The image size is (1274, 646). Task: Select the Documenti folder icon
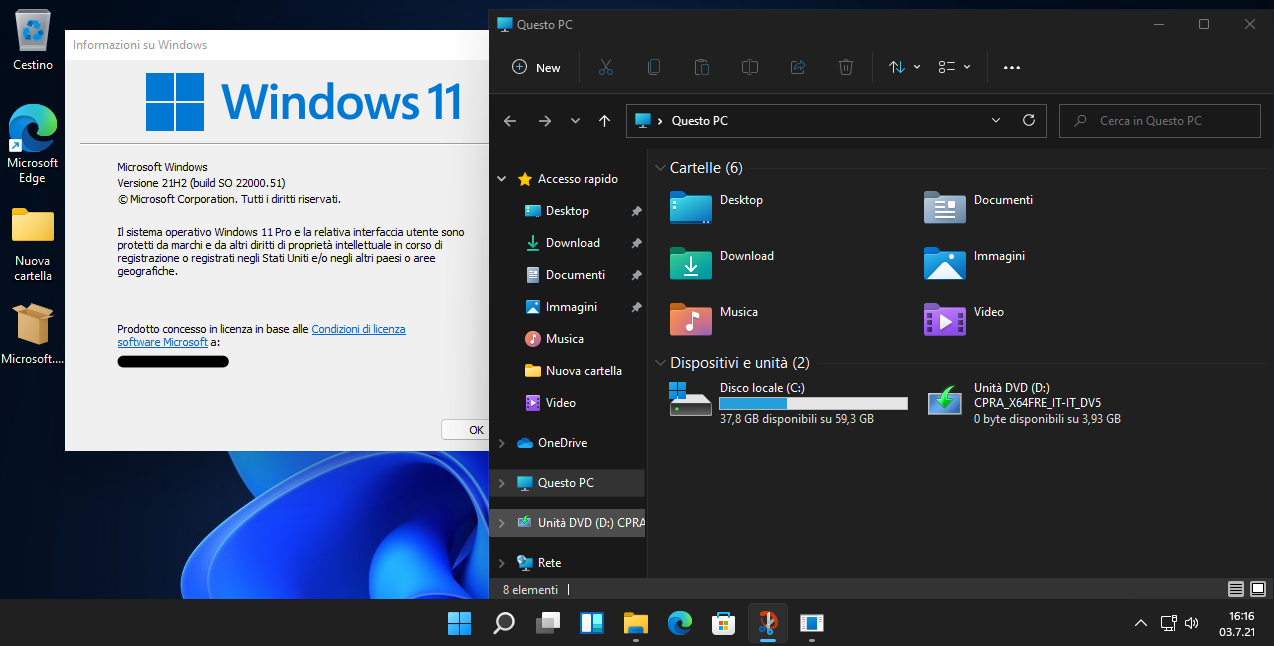click(x=944, y=208)
